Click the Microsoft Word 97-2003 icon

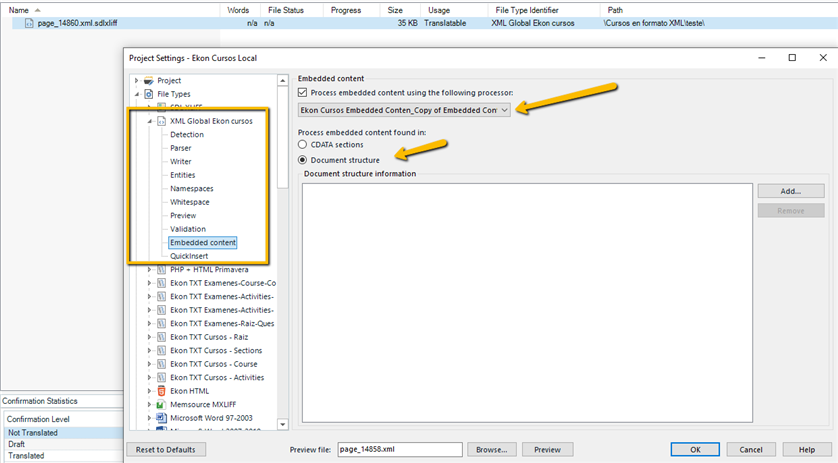click(x=161, y=418)
